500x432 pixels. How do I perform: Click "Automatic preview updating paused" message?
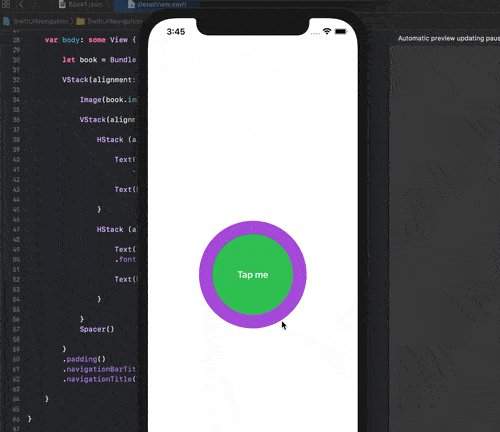[x=449, y=38]
